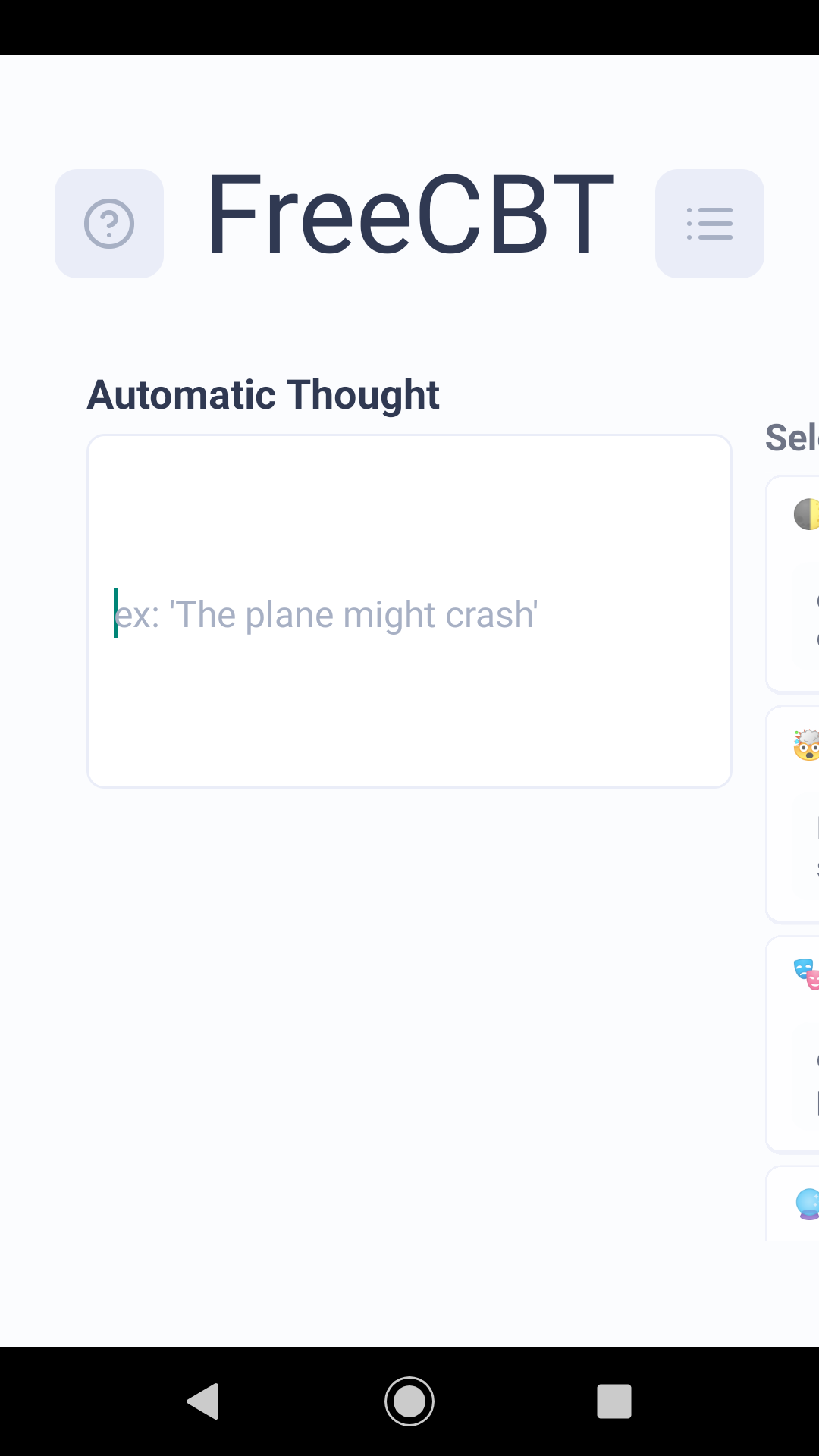Screen dimensions: 819x1456
Task: Tap description box under the half-moon emoji
Action: [x=805, y=618]
